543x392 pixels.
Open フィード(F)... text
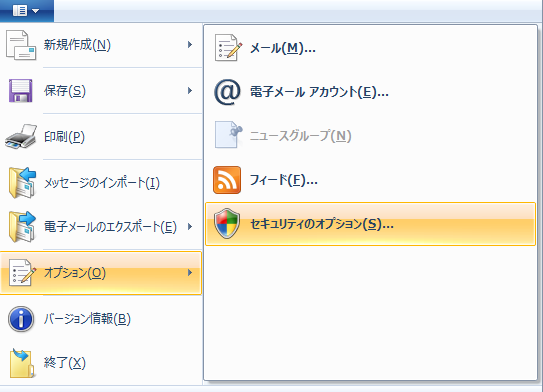284,180
